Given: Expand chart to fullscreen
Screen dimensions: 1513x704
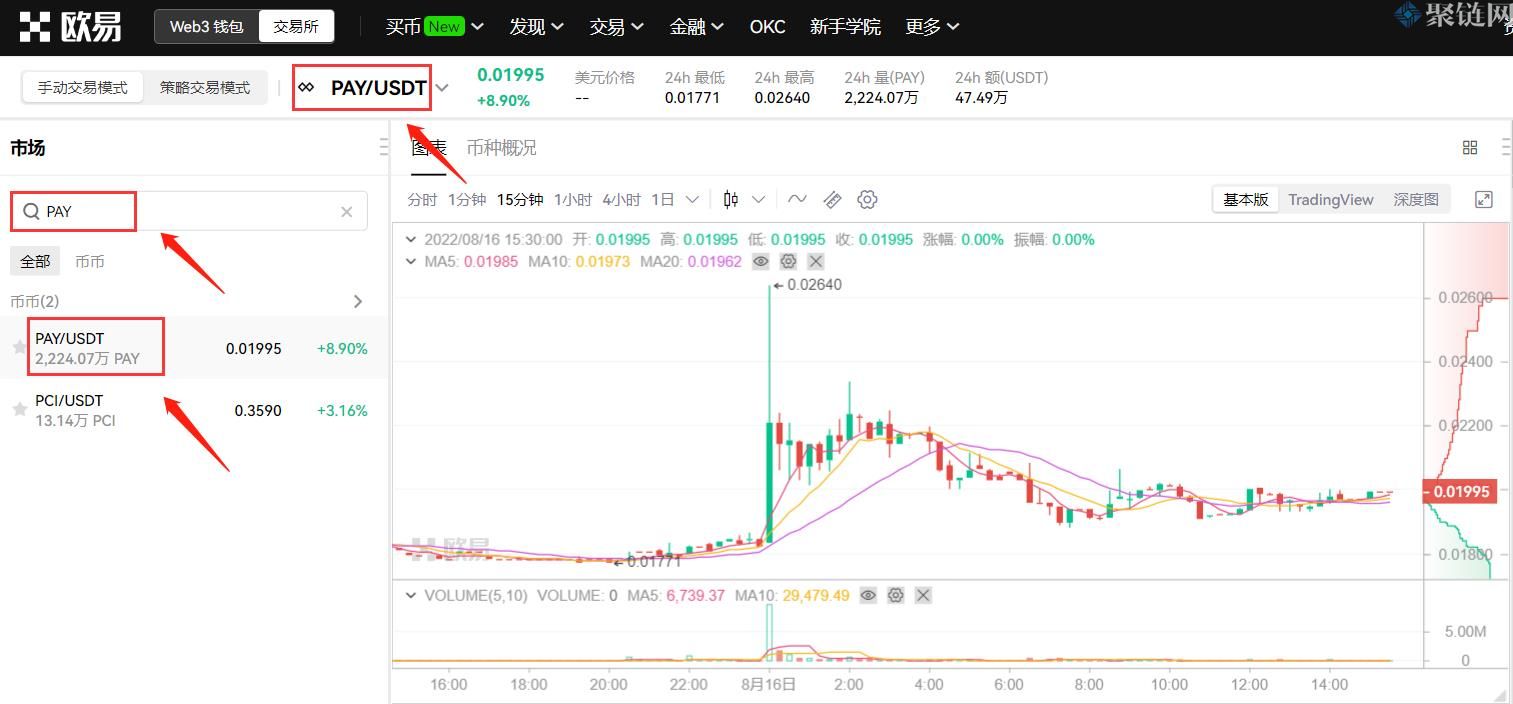Looking at the screenshot, I should click(x=1484, y=199).
